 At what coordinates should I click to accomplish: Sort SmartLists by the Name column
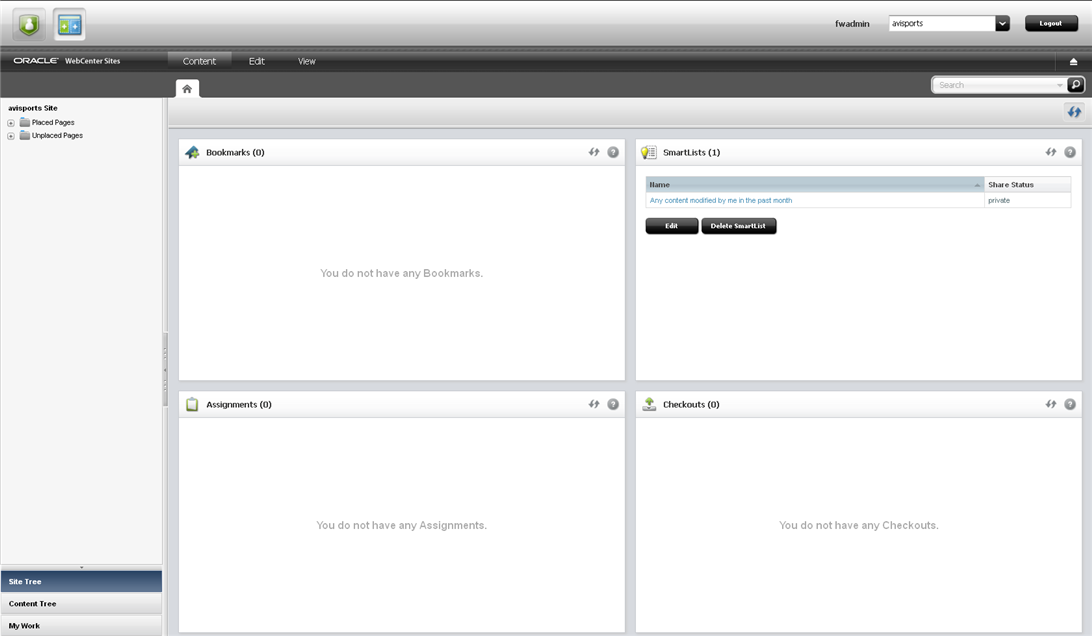point(815,185)
